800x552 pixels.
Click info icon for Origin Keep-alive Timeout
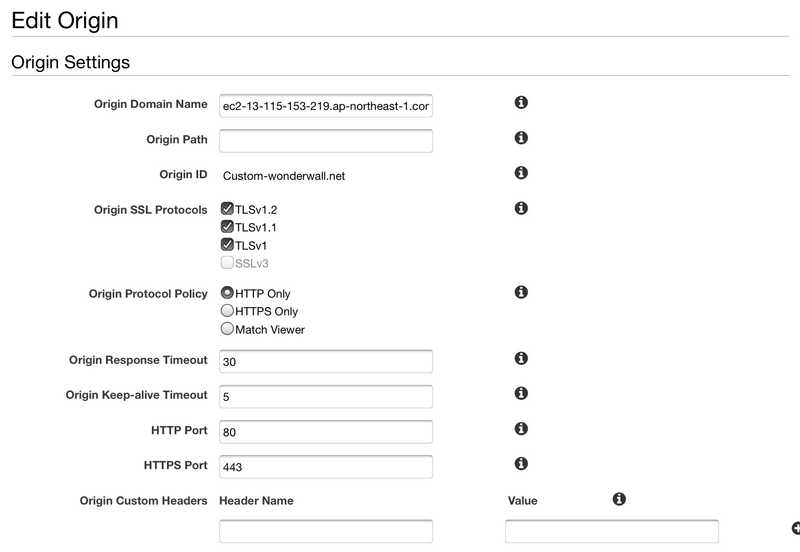[521, 393]
